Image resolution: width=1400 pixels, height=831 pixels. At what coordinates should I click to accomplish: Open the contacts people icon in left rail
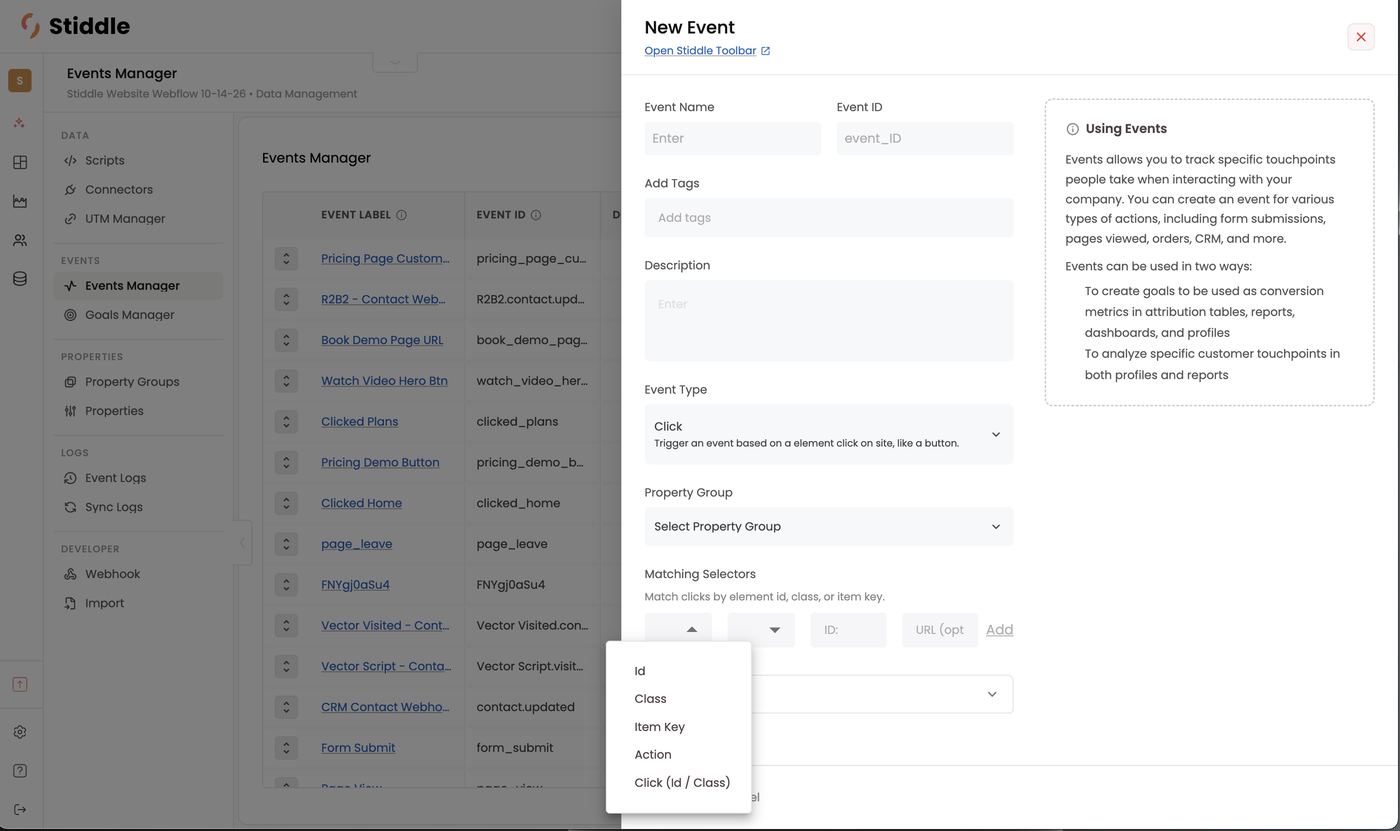20,240
